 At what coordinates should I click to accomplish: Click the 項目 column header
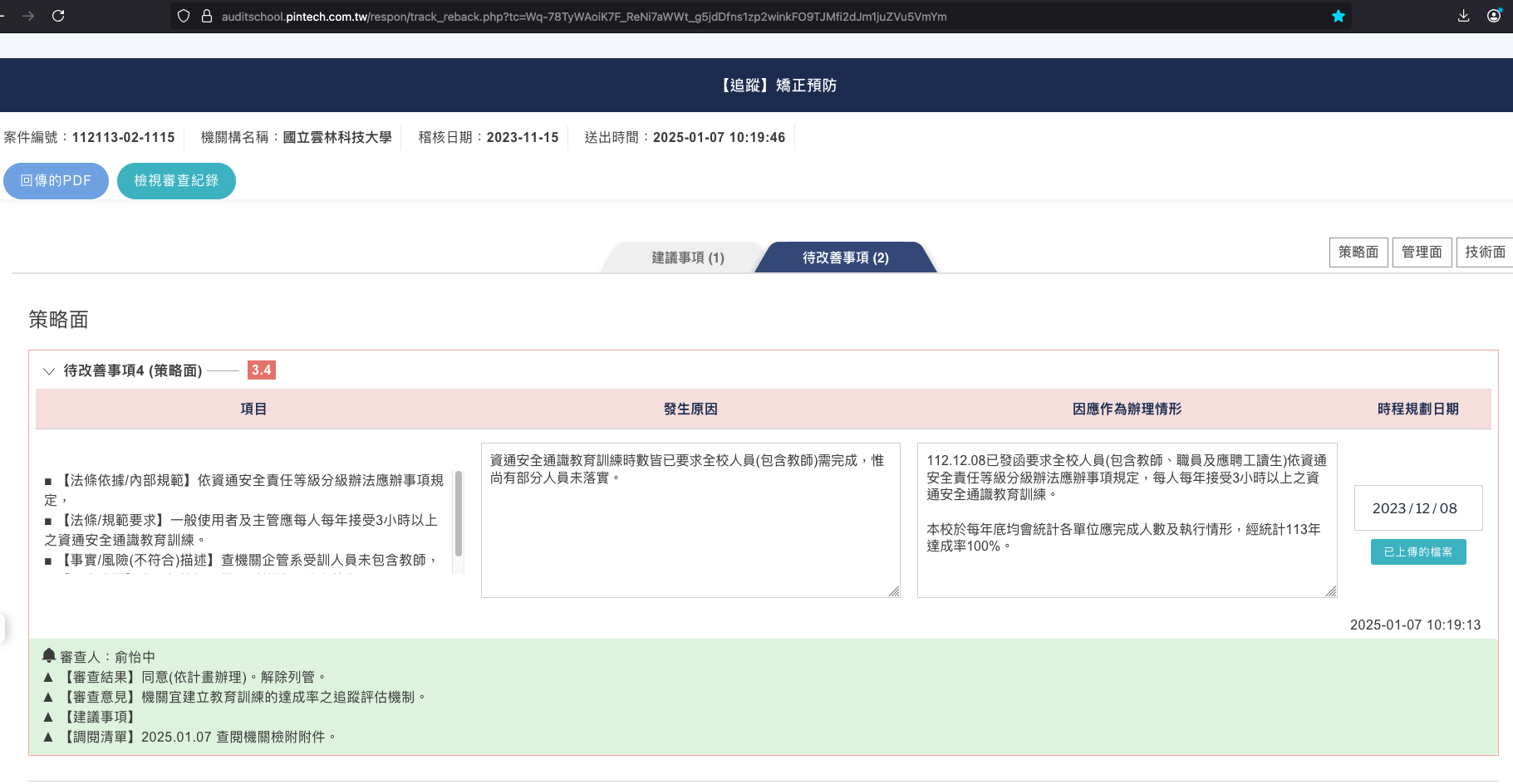tap(253, 409)
